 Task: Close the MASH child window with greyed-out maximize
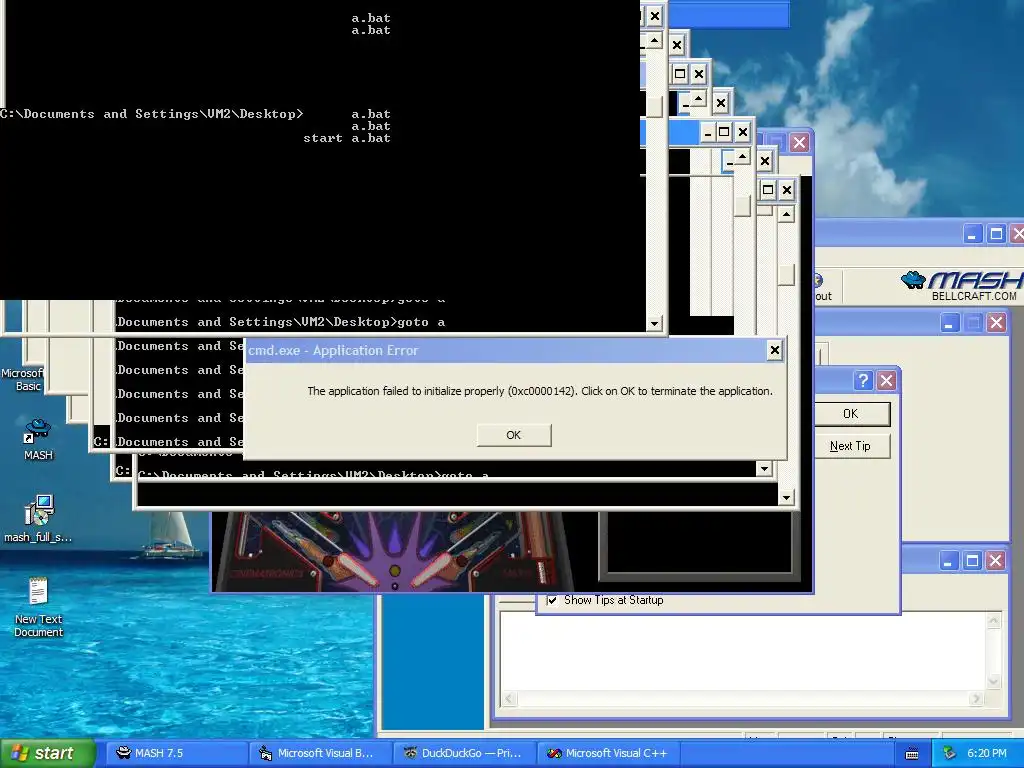coord(996,323)
